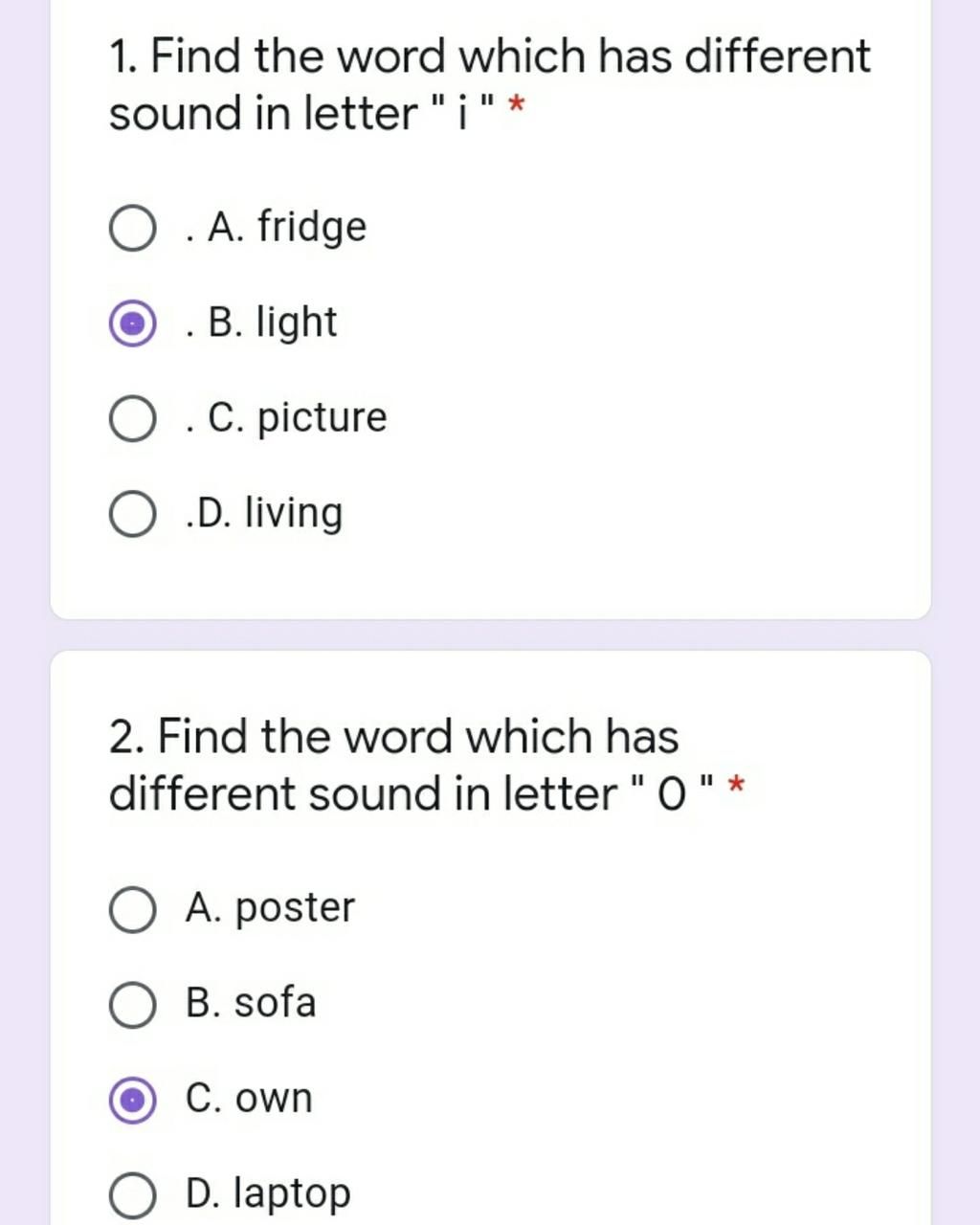This screenshot has width=980, height=1225.
Task: Tap the 'D. living' answer text
Action: coord(264,513)
